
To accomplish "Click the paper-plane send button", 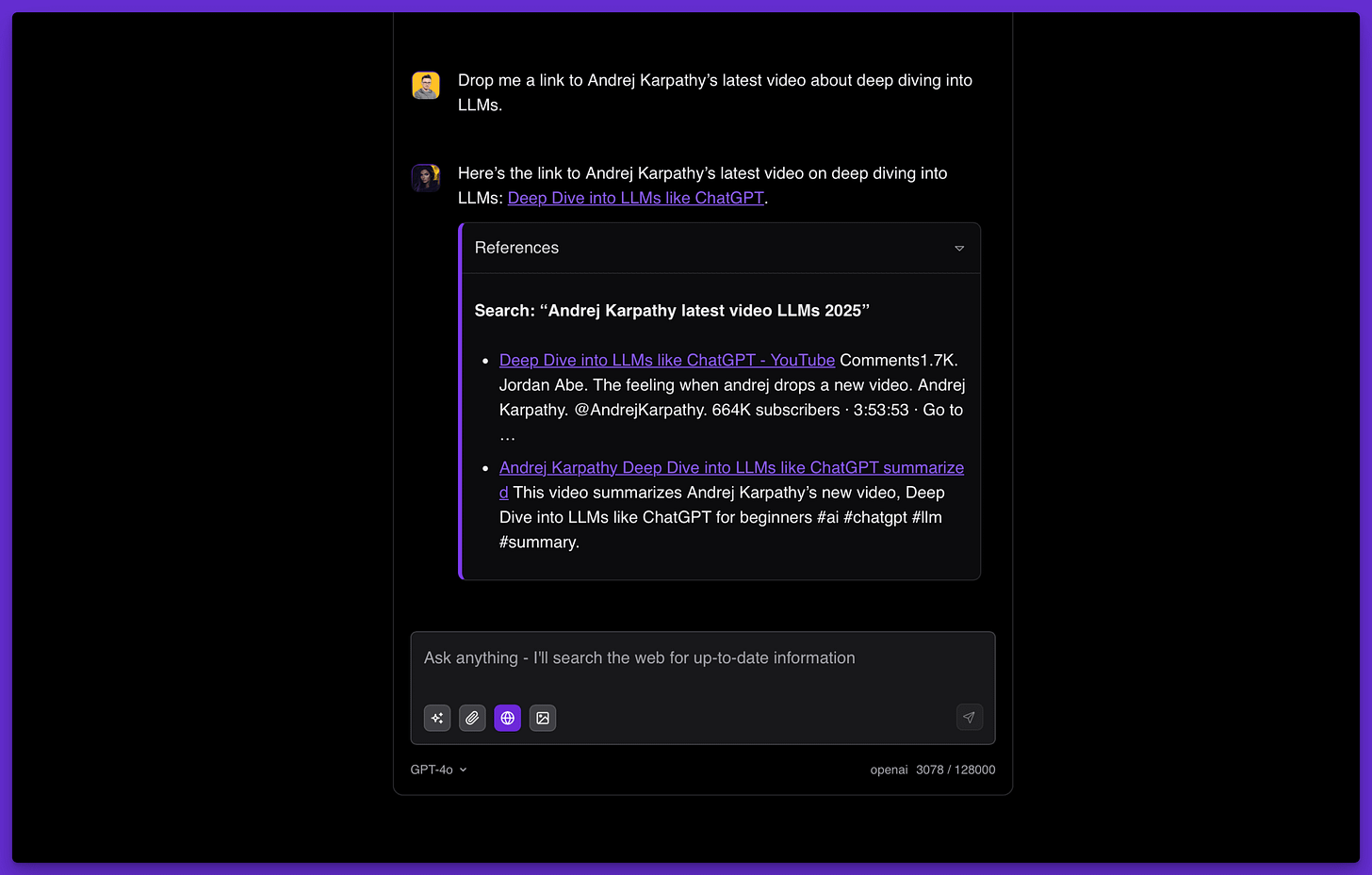I will tap(969, 718).
